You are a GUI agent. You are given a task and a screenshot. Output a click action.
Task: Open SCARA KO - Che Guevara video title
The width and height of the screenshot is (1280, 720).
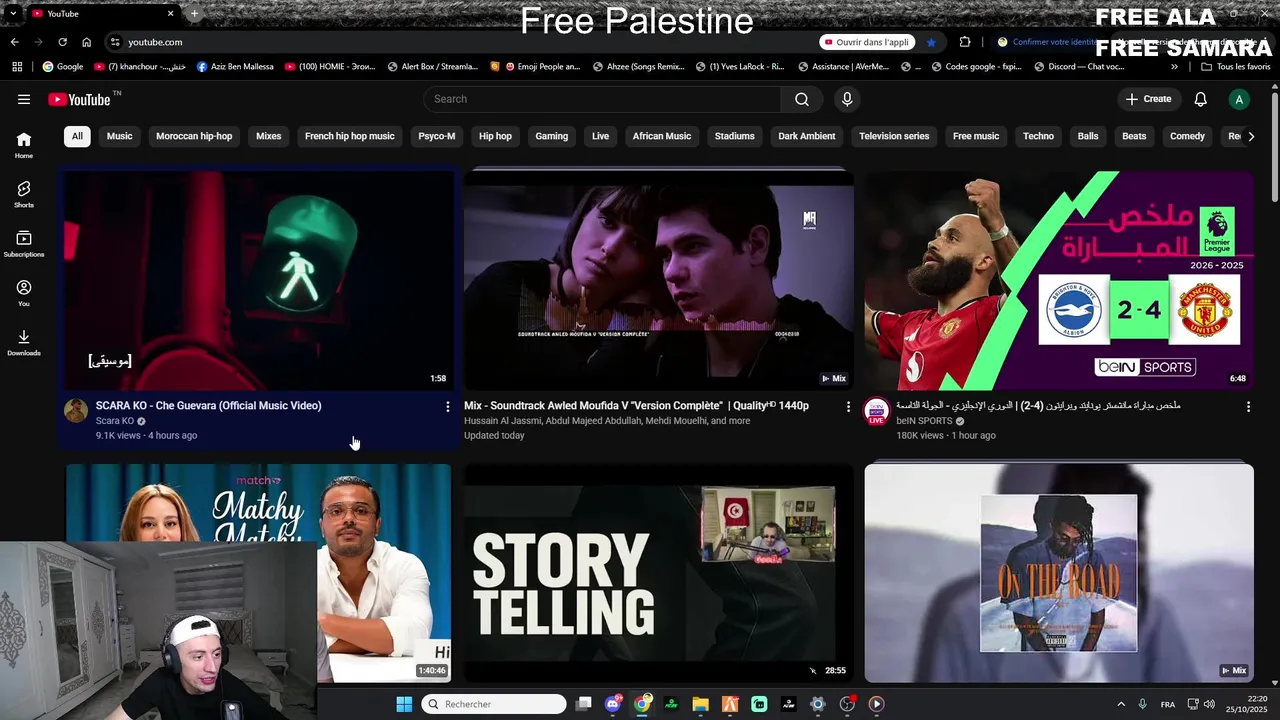(x=208, y=406)
